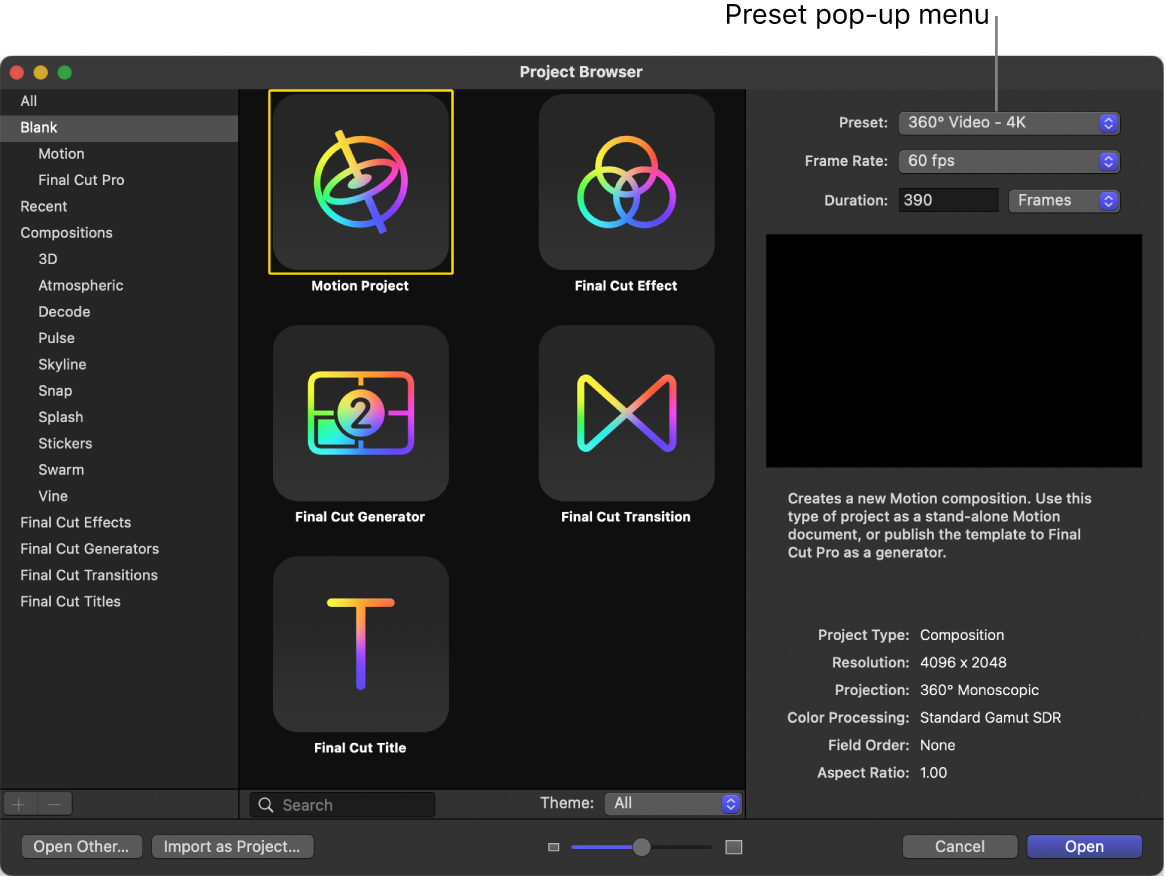This screenshot has height=878, width=1166.
Task: Click the add (+) button below the sidebar
Action: point(18,804)
